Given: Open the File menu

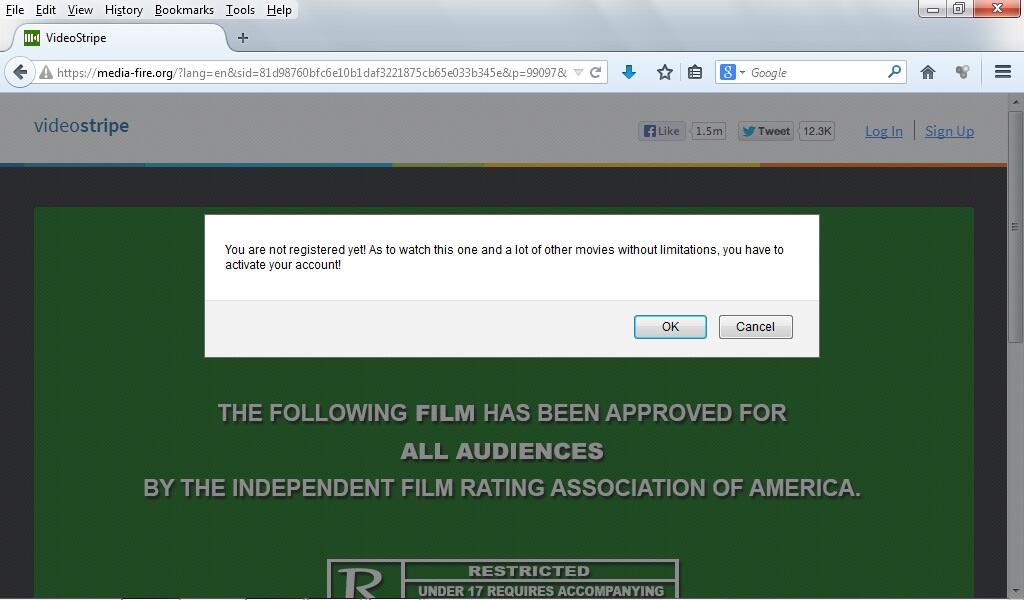Looking at the screenshot, I should click(14, 10).
